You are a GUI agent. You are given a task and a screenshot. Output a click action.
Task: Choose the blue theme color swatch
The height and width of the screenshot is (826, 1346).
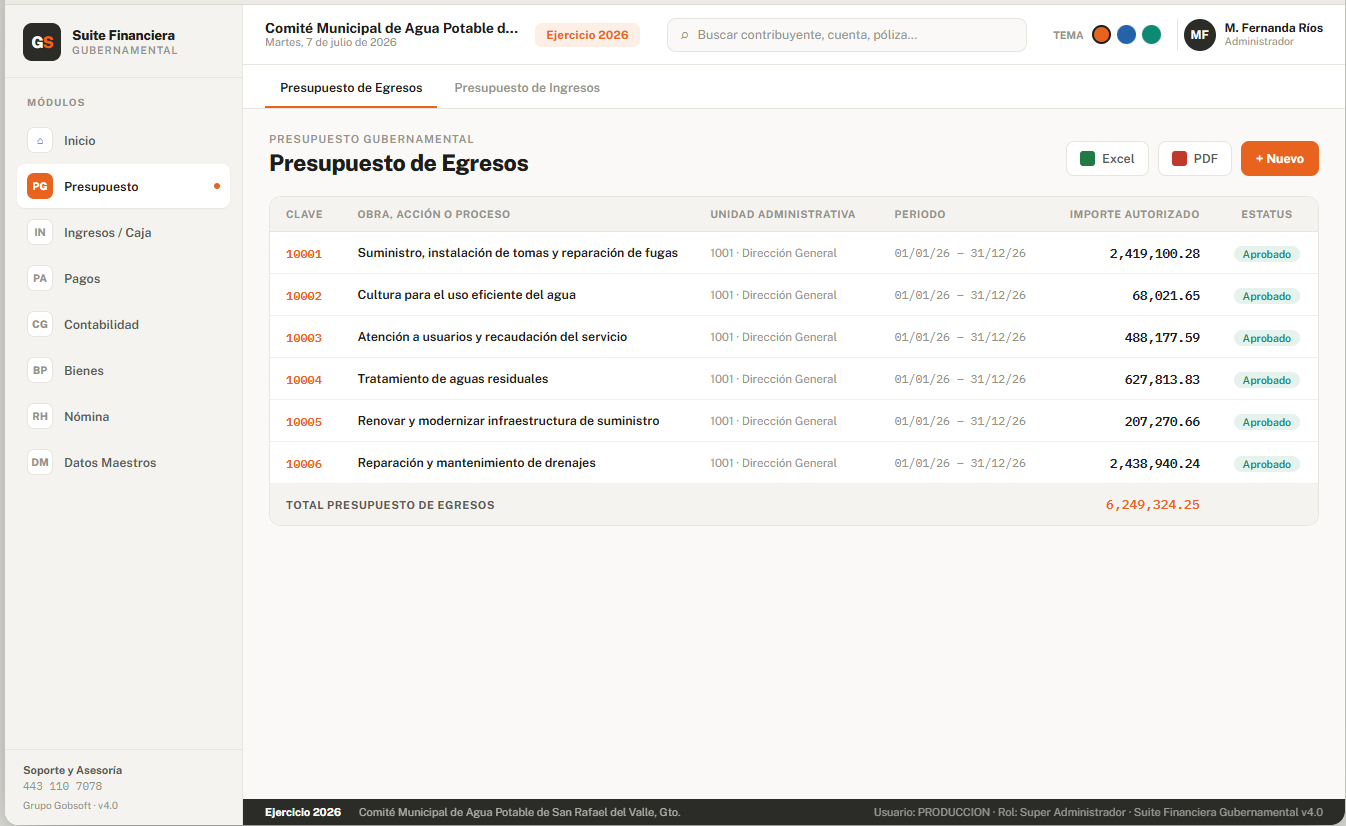[1126, 35]
